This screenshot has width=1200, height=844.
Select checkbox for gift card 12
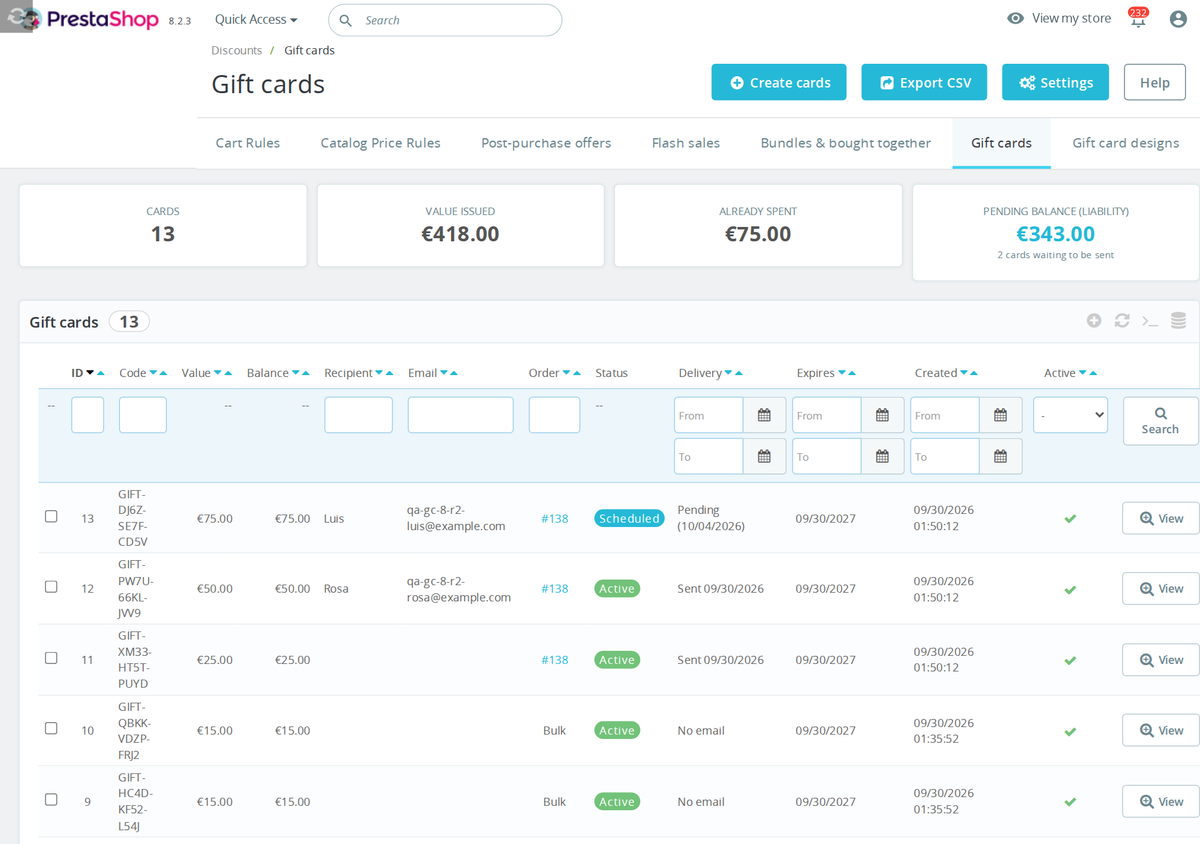pos(51,587)
